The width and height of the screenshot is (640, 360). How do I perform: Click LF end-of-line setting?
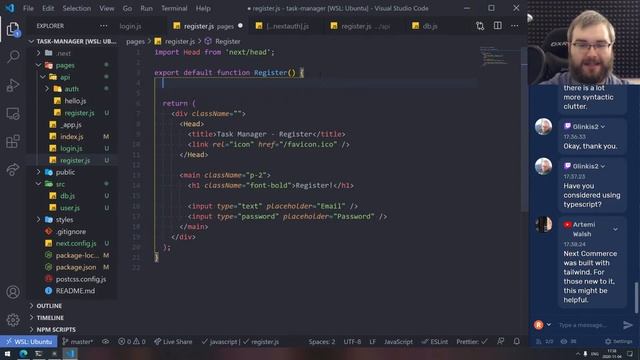(x=373, y=342)
